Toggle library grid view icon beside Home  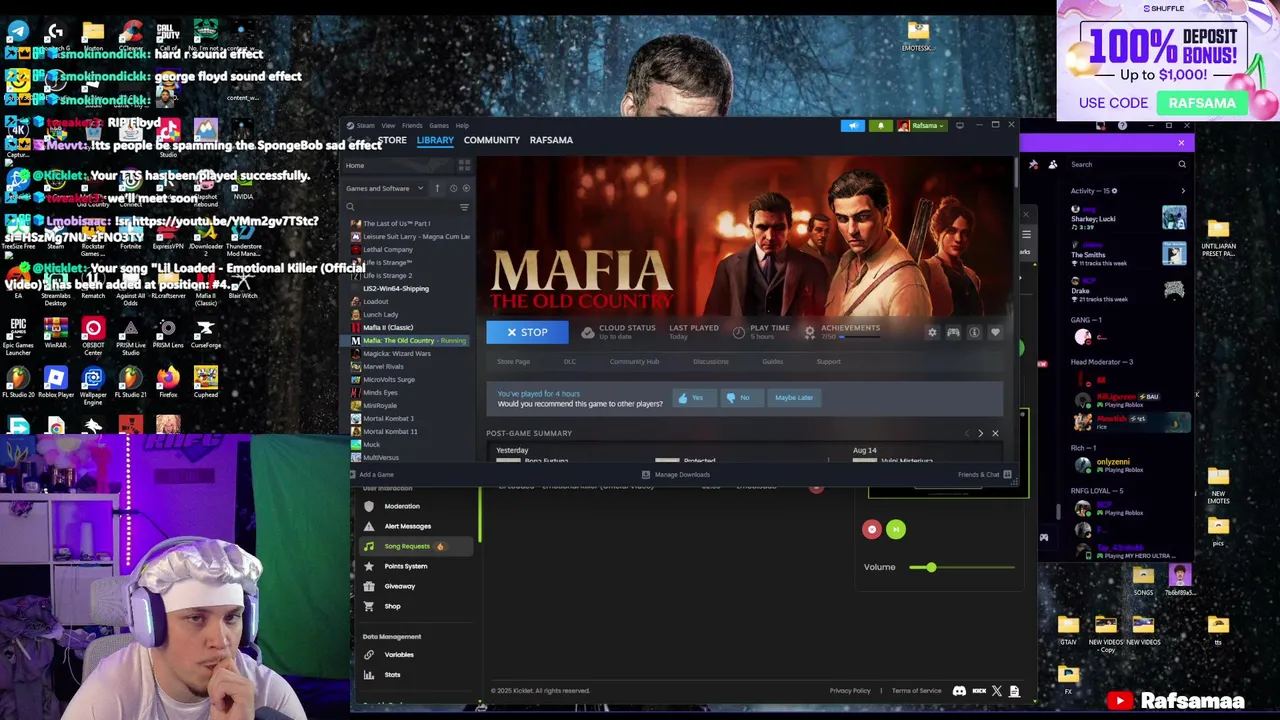point(464,166)
